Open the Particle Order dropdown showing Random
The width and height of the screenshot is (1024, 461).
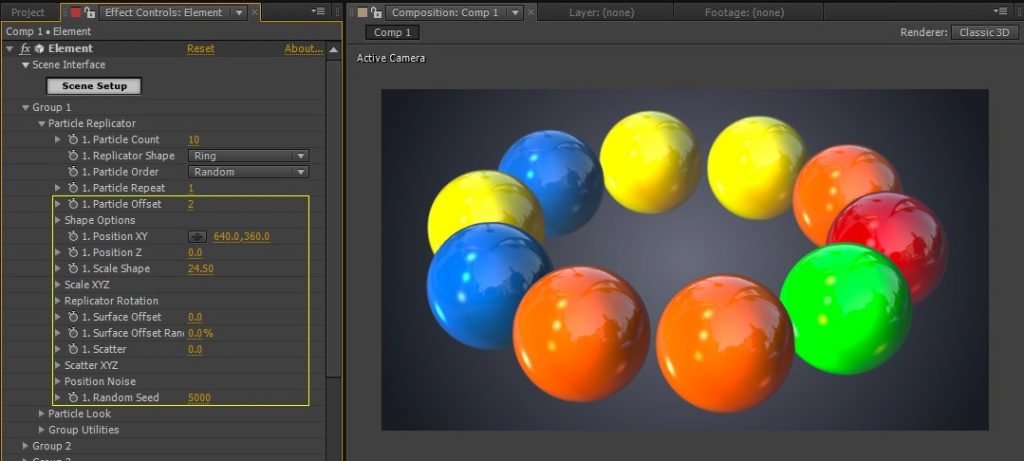248,172
